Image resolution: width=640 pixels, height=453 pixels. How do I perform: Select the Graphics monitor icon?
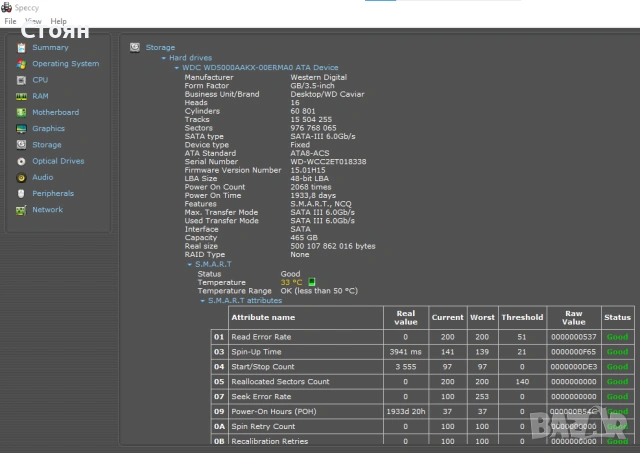click(x=20, y=129)
